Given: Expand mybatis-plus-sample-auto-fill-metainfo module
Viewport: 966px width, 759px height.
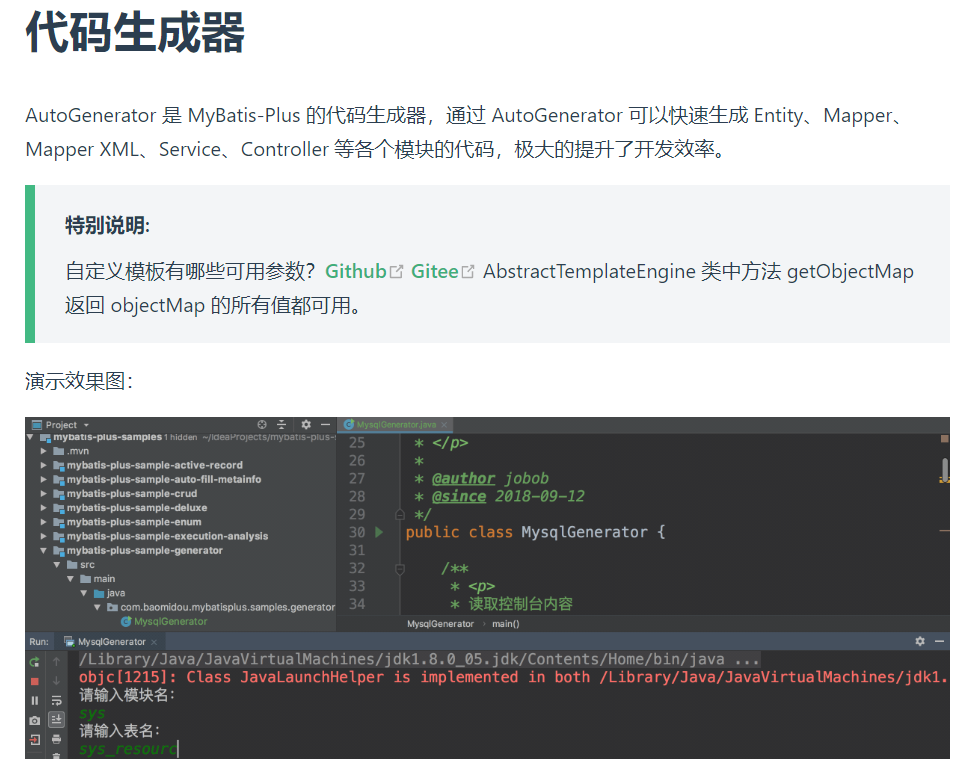Looking at the screenshot, I should tap(44, 479).
